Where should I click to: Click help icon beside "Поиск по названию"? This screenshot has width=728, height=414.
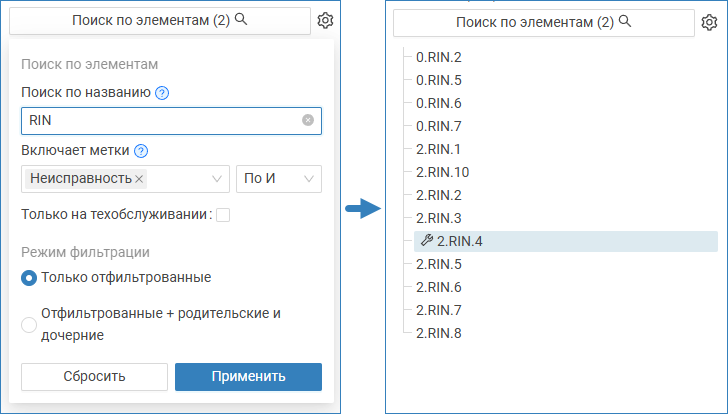point(162,93)
